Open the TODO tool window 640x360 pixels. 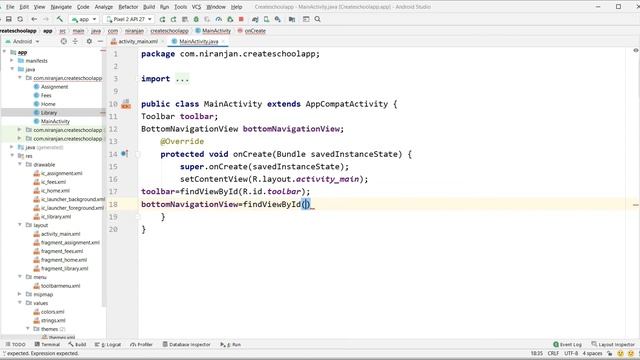pos(15,344)
